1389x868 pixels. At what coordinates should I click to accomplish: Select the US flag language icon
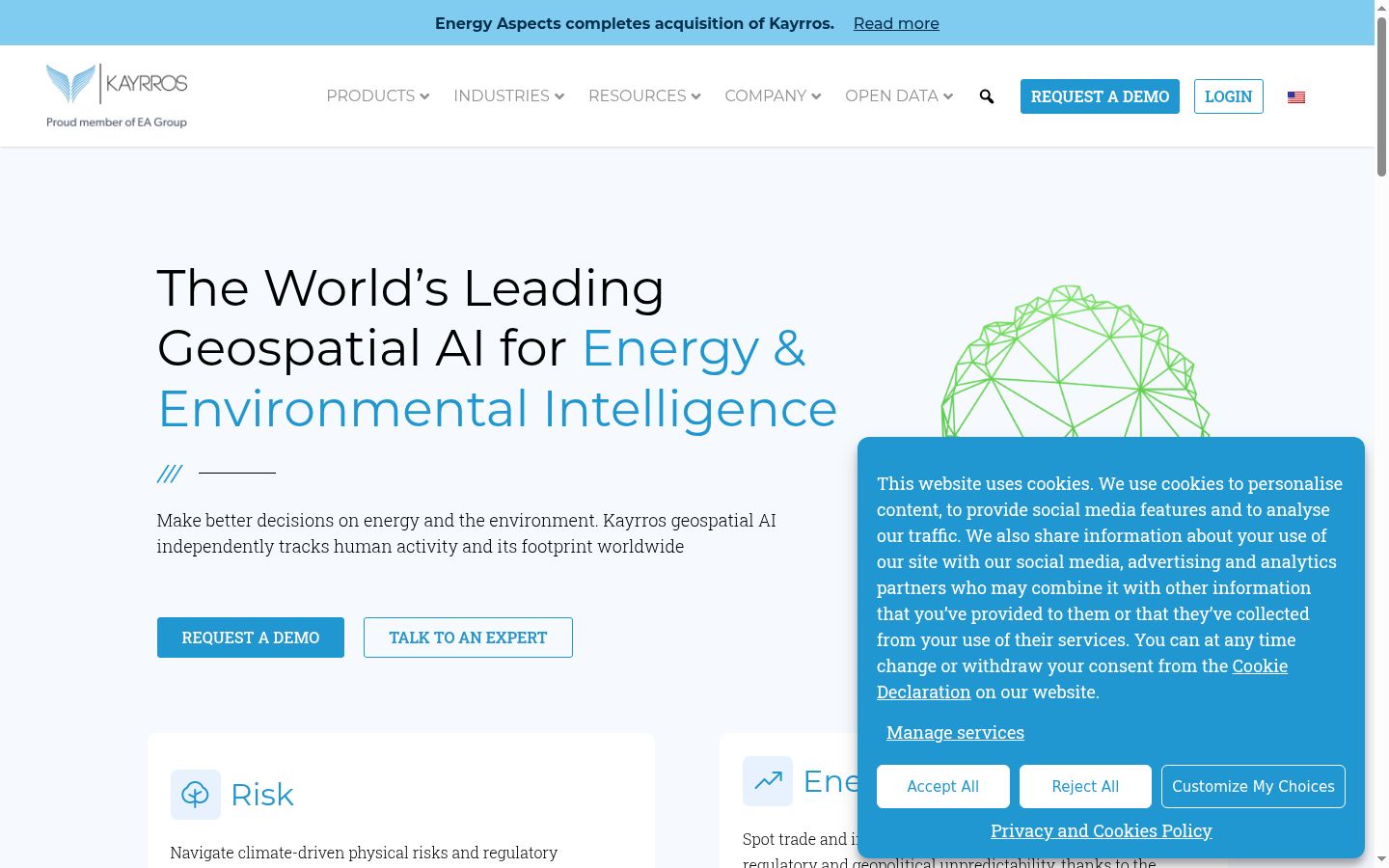(1296, 97)
